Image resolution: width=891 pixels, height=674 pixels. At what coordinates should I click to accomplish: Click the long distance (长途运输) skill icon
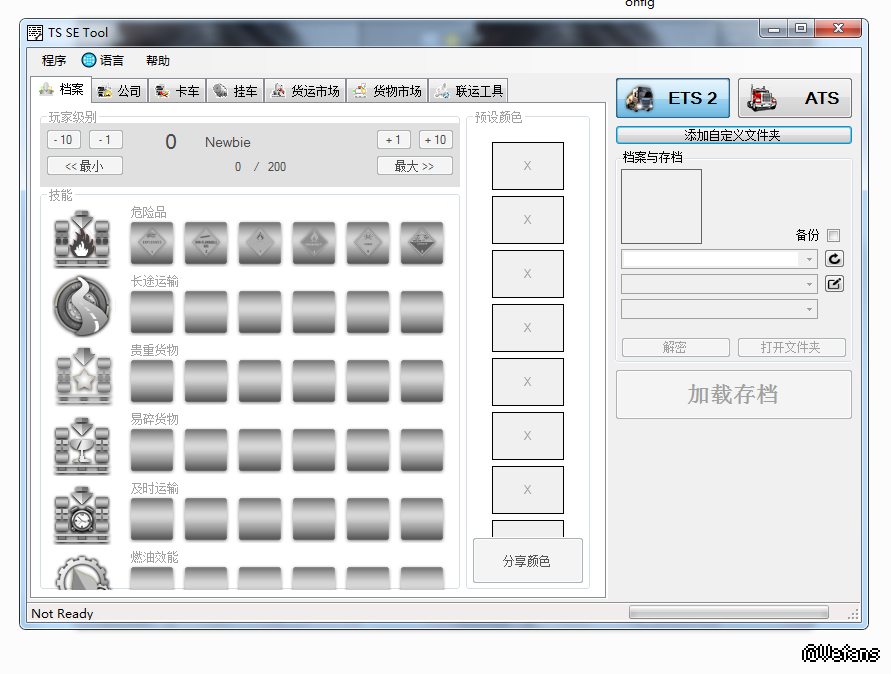click(x=82, y=306)
